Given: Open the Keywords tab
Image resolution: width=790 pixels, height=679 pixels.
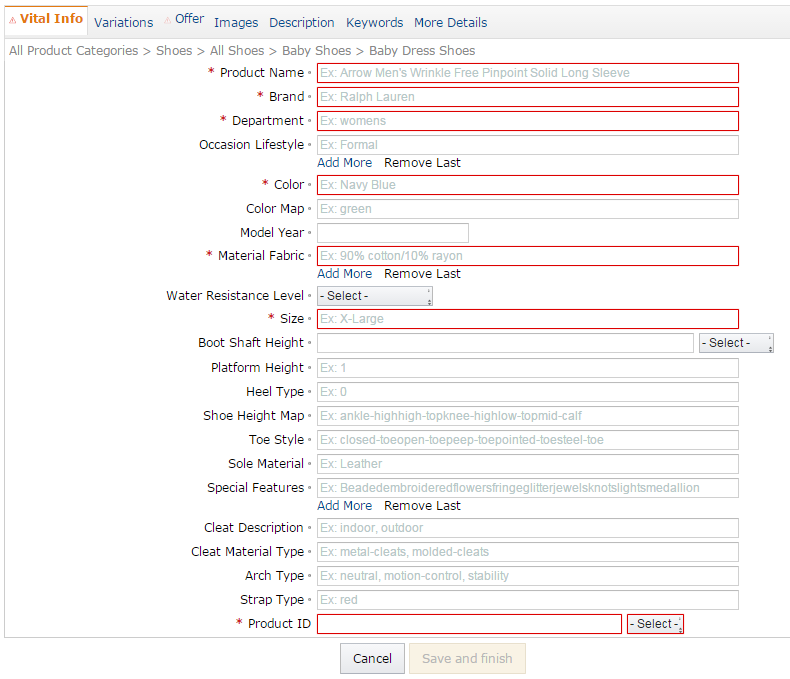Looking at the screenshot, I should tap(374, 22).
